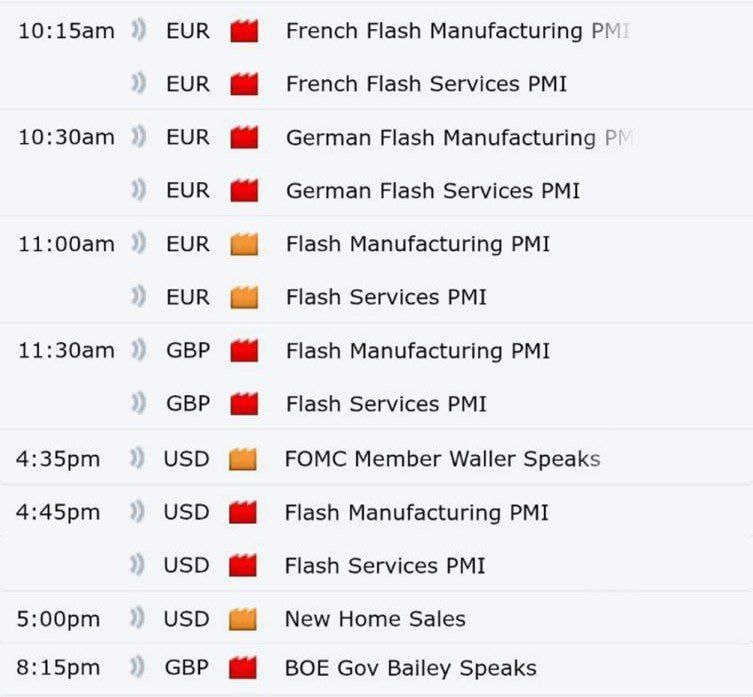The image size is (753, 697).
Task: Click red impact icon for GBP Flash Services PMI
Action: 244,404
